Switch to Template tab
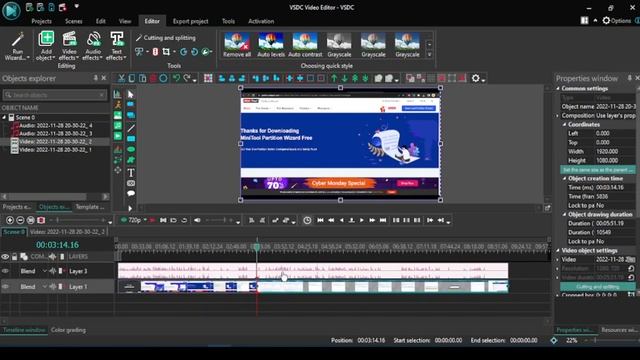 pos(90,207)
